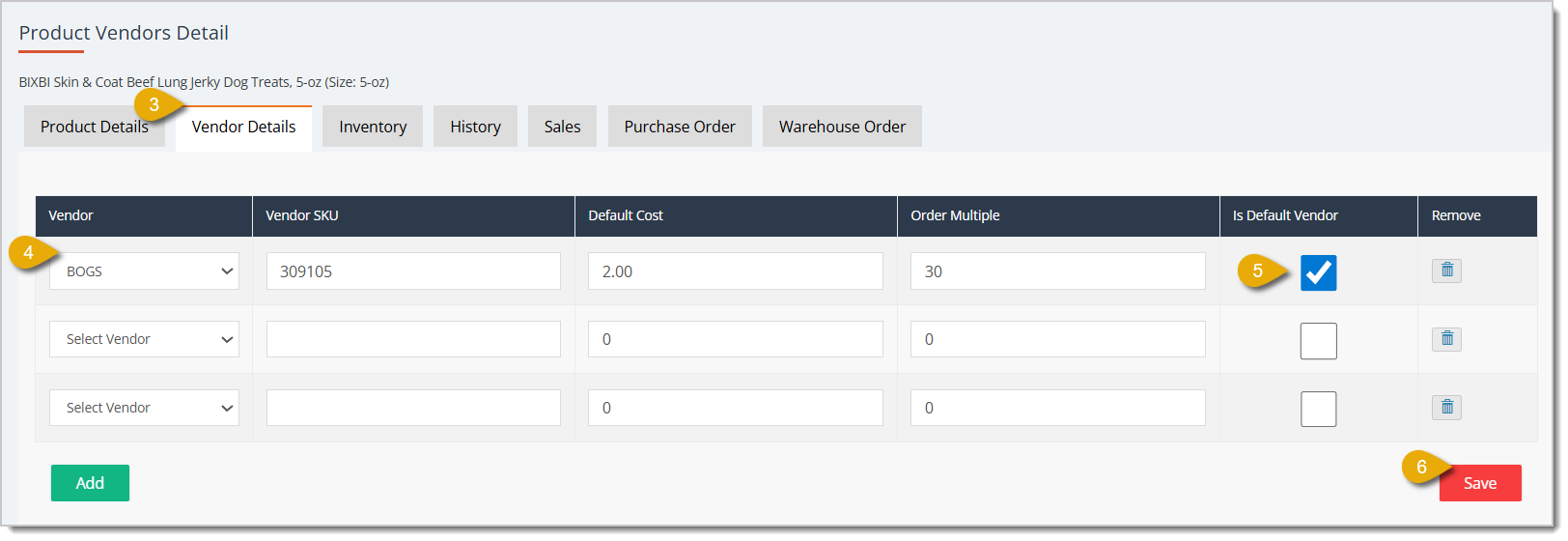Check default vendor box in second row
The width and height of the screenshot is (1568, 541).
(x=1318, y=341)
